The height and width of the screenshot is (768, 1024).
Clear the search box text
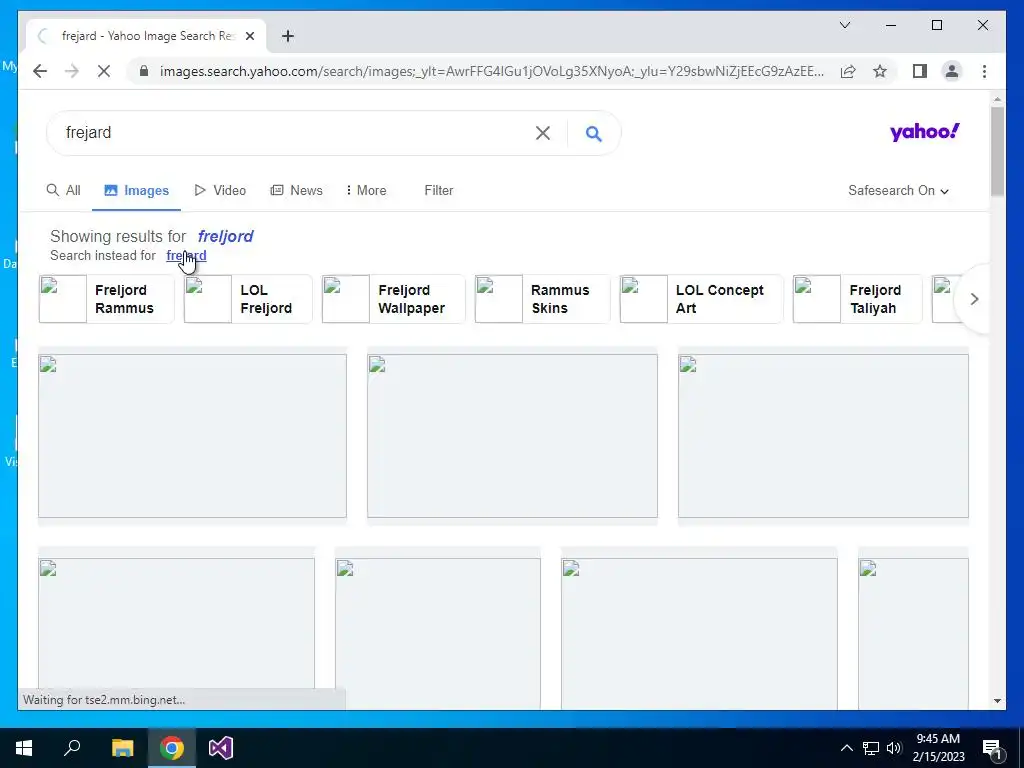543,133
